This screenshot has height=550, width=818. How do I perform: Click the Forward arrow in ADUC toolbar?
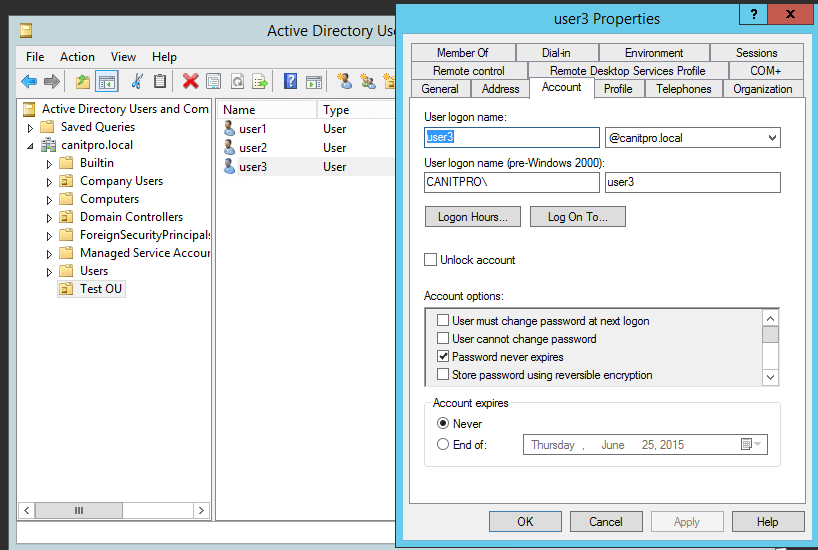[x=52, y=81]
